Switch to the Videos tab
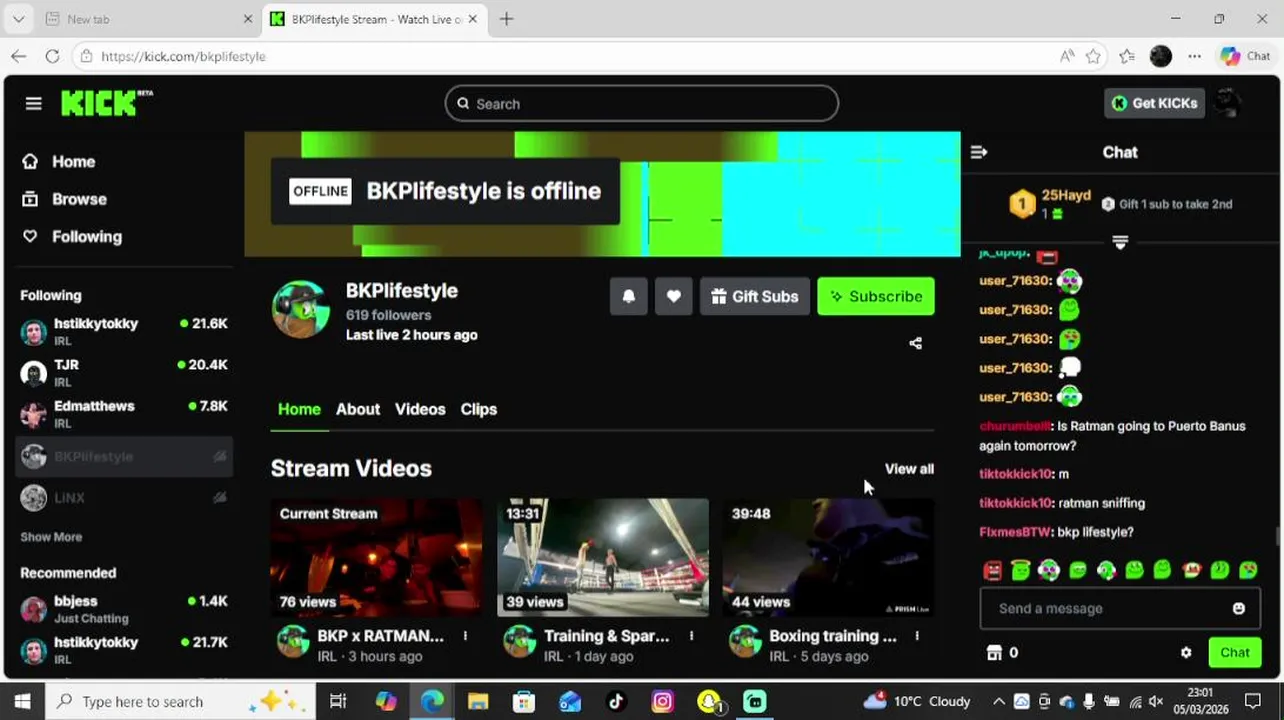1284x720 pixels. coord(420,409)
